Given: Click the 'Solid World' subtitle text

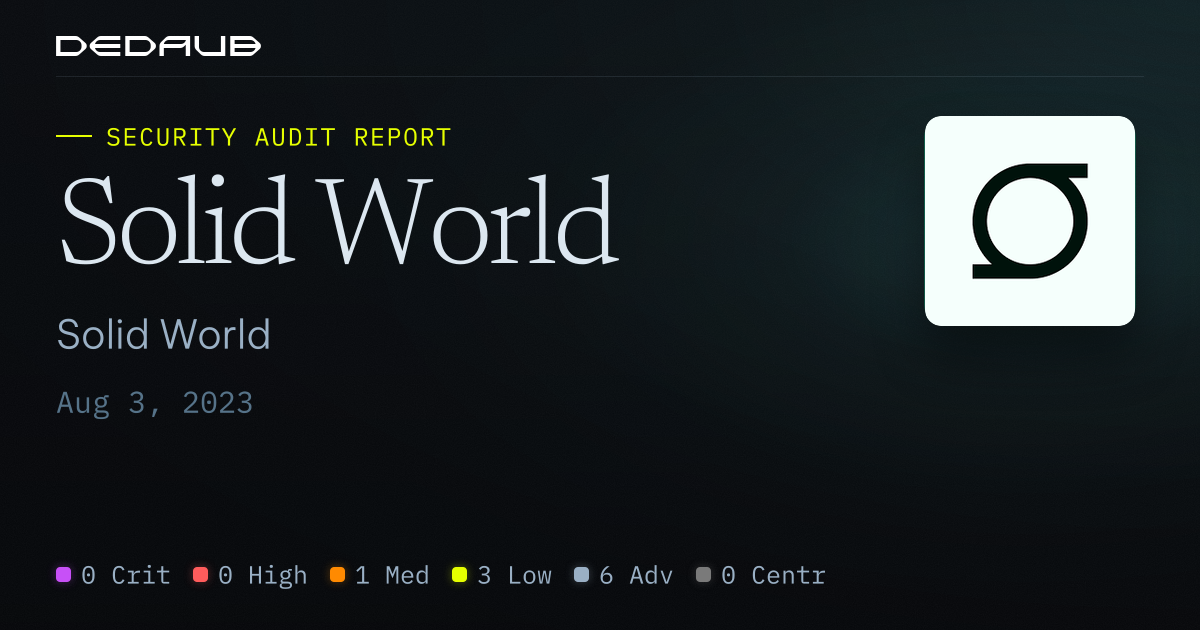Looking at the screenshot, I should pos(164,334).
